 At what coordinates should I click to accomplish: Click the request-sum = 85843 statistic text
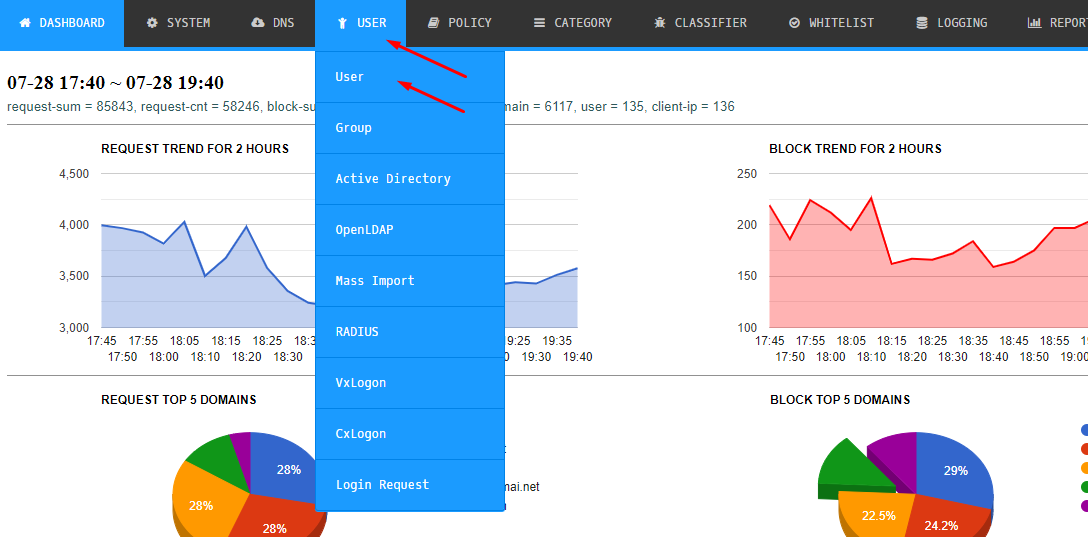point(71,107)
